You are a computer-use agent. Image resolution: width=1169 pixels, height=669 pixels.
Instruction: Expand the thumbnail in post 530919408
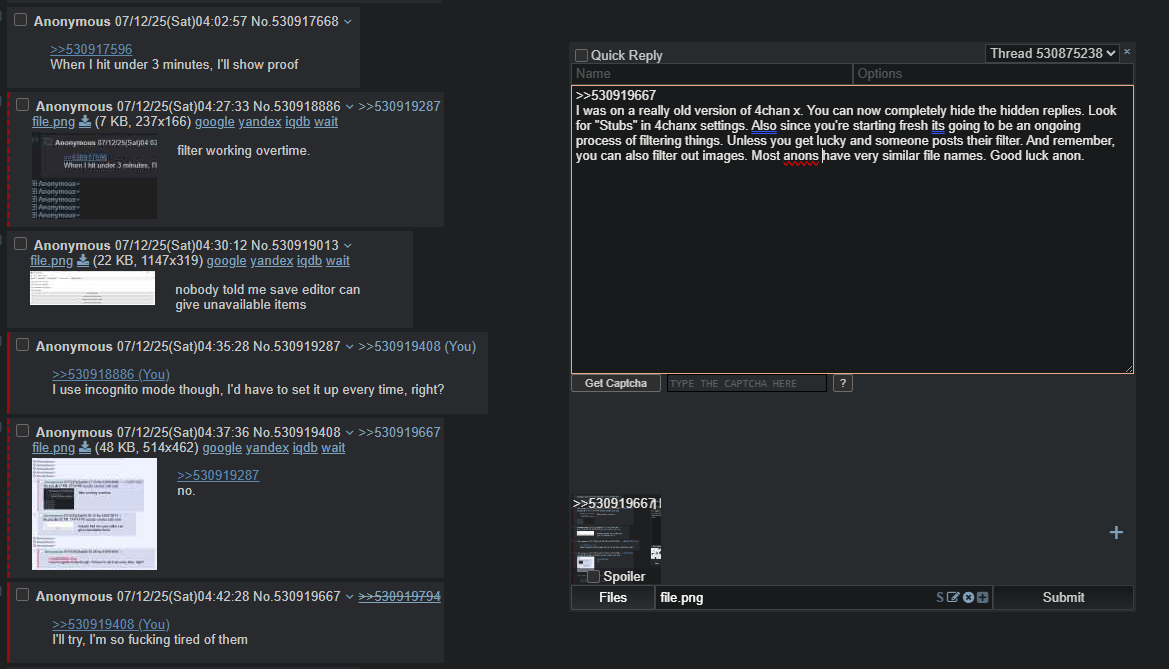95,514
